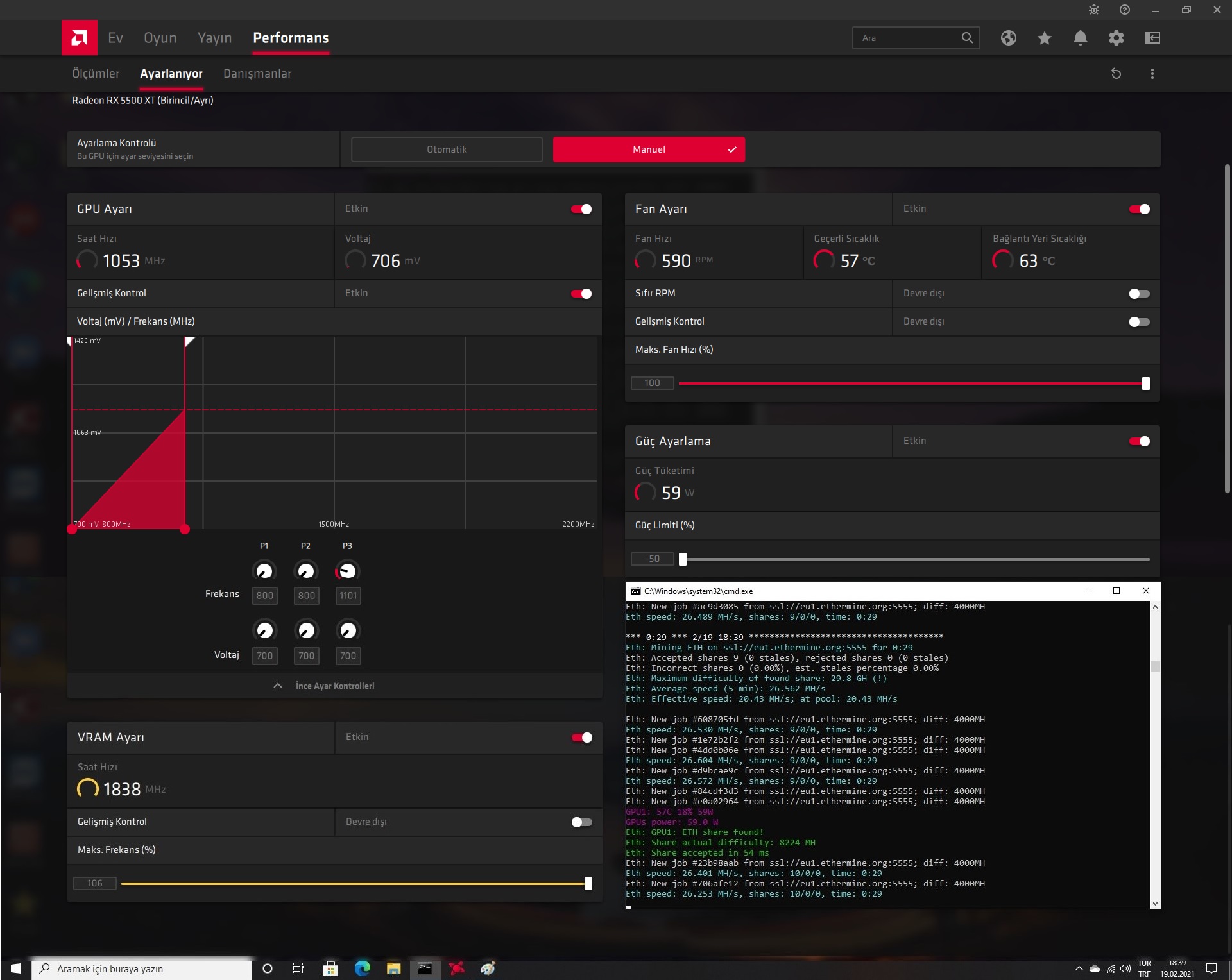The image size is (1232, 980).
Task: Select Otomatik tuning mode
Action: click(447, 149)
